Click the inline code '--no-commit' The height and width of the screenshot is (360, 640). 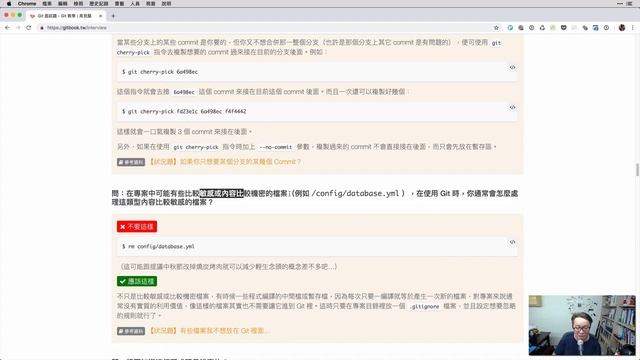[276, 147]
